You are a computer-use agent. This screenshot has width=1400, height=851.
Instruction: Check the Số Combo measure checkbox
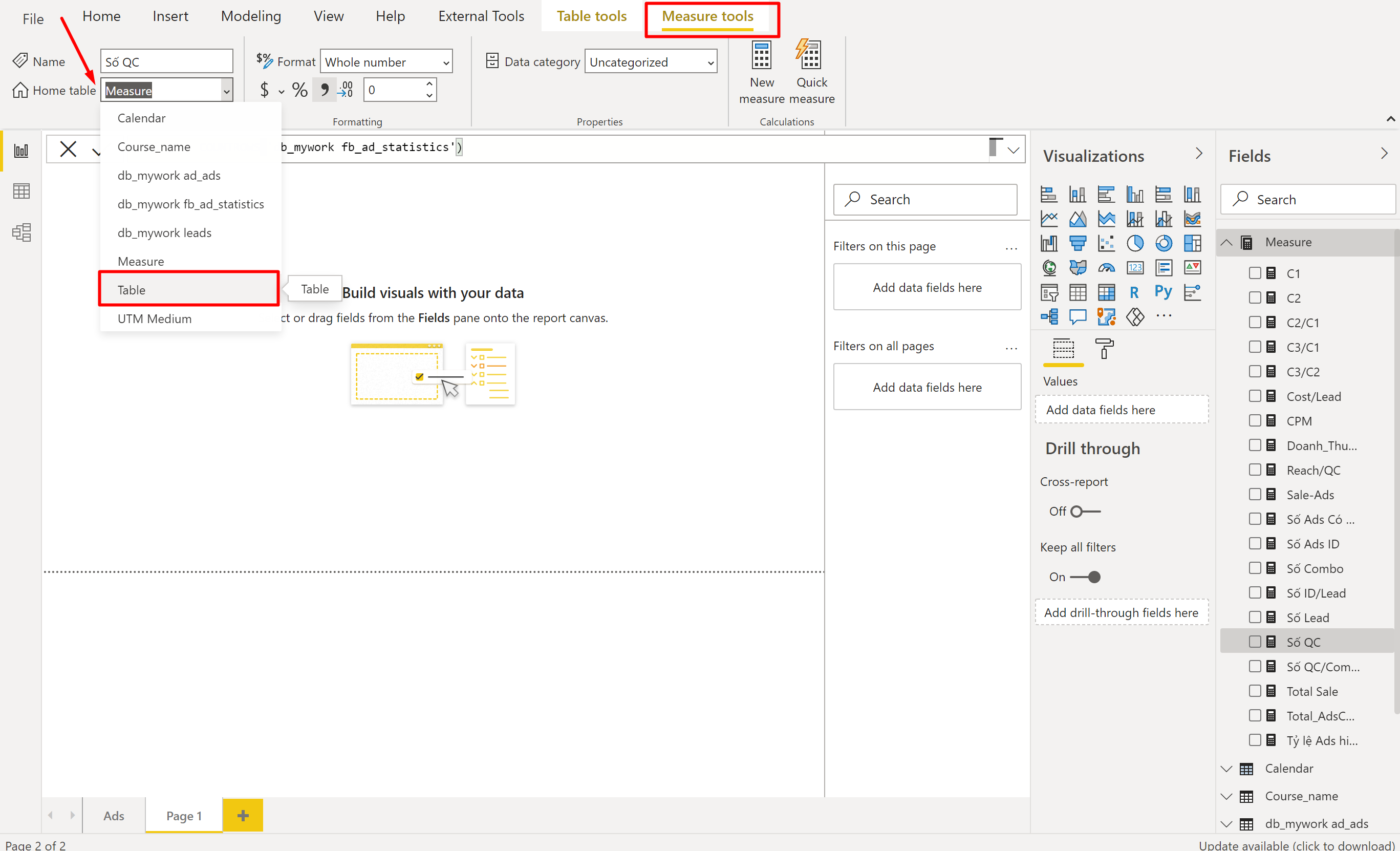pyautogui.click(x=1255, y=568)
